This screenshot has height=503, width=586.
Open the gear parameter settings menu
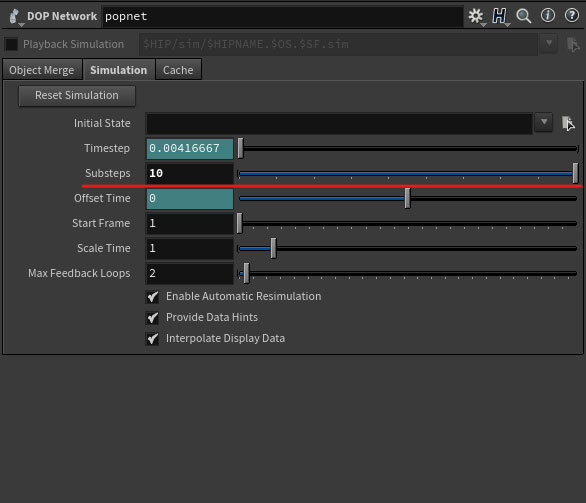(476, 16)
